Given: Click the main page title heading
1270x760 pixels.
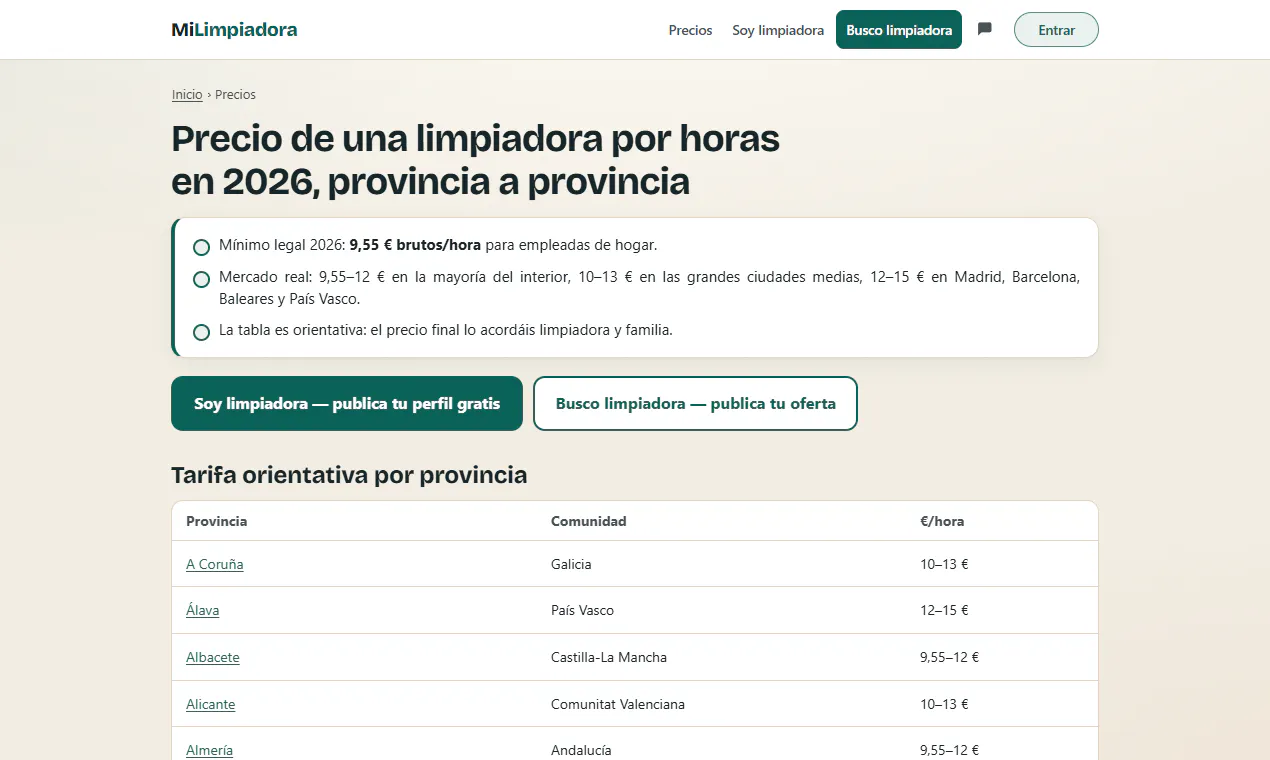Looking at the screenshot, I should coord(475,160).
